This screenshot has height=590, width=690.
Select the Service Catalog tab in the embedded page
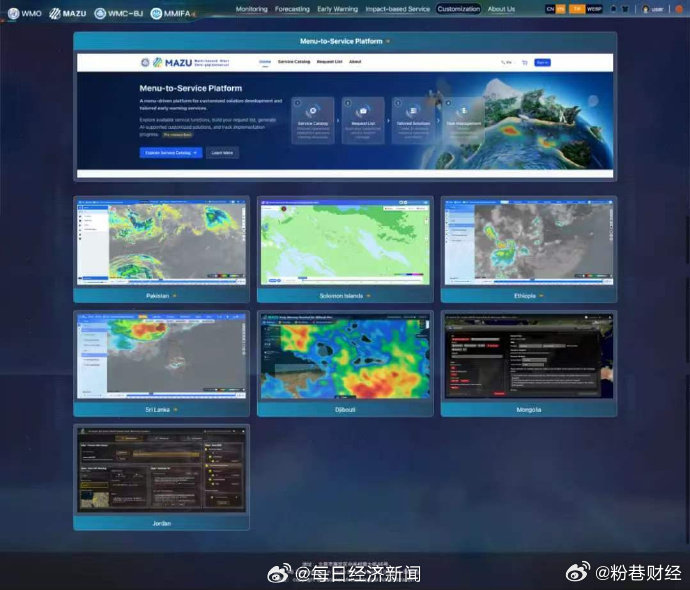tap(294, 62)
